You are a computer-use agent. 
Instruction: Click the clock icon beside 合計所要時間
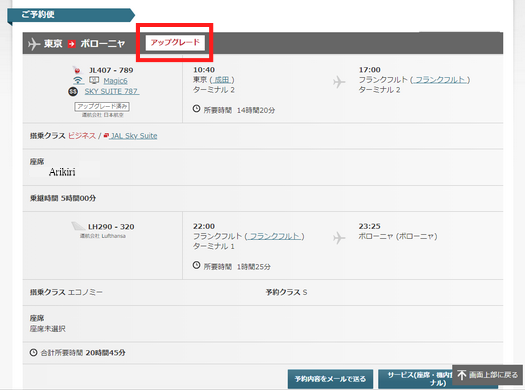coord(33,353)
